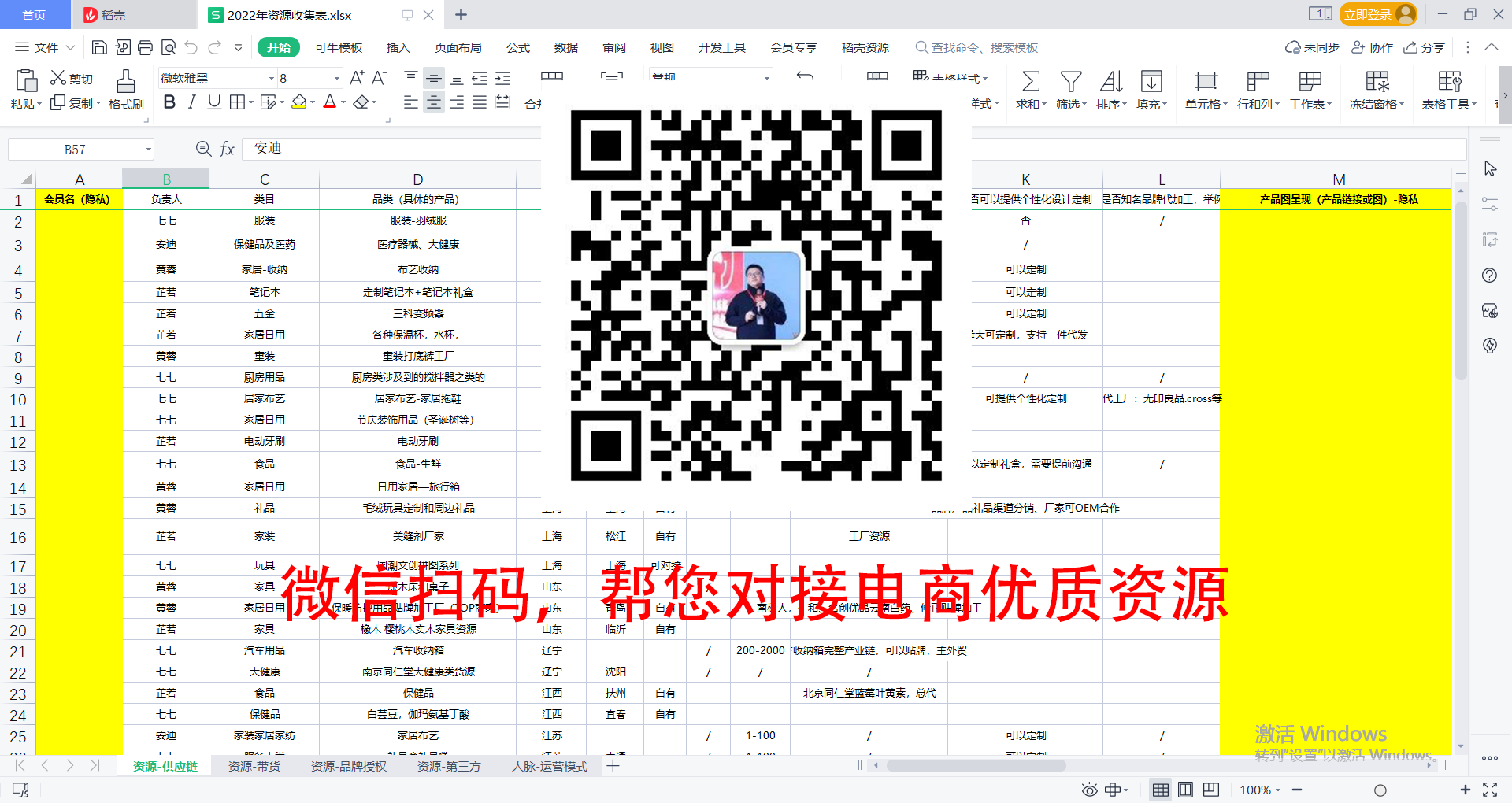Add a new sheet with plus icon
Viewport: 1512px width, 803px height.
tap(613, 766)
